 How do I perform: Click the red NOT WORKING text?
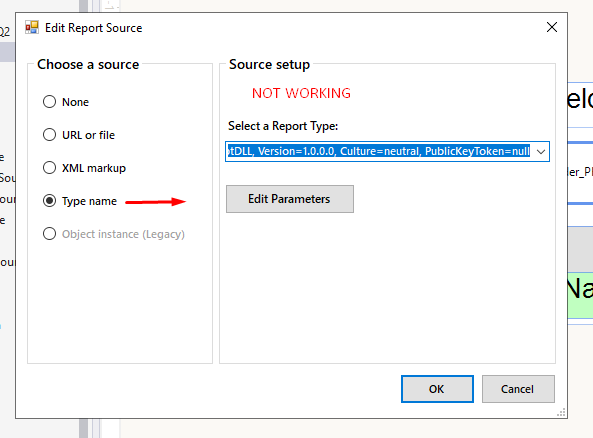[x=301, y=93]
